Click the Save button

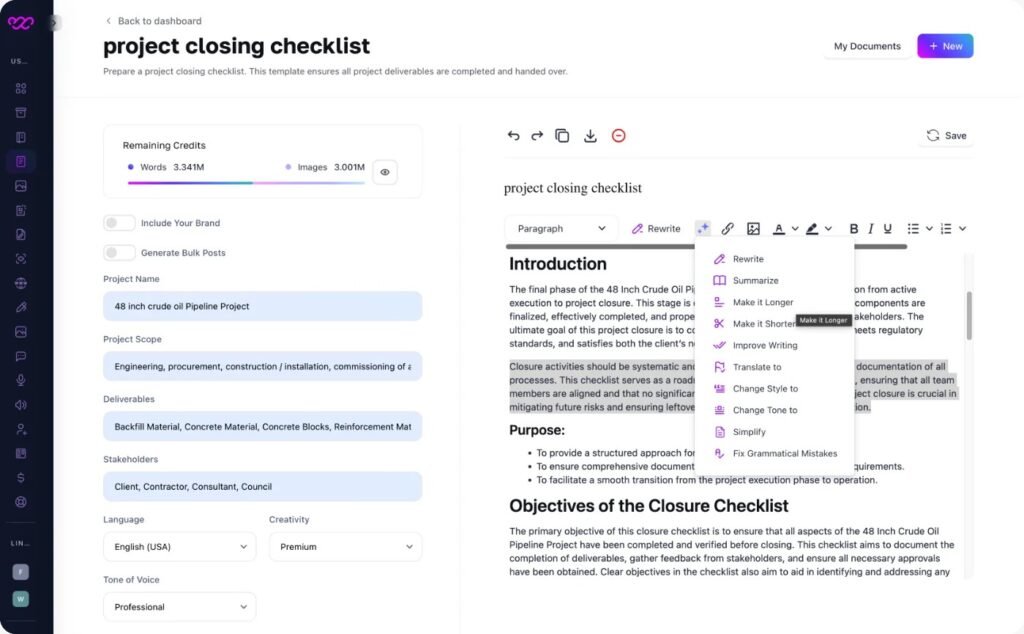[x=946, y=135]
